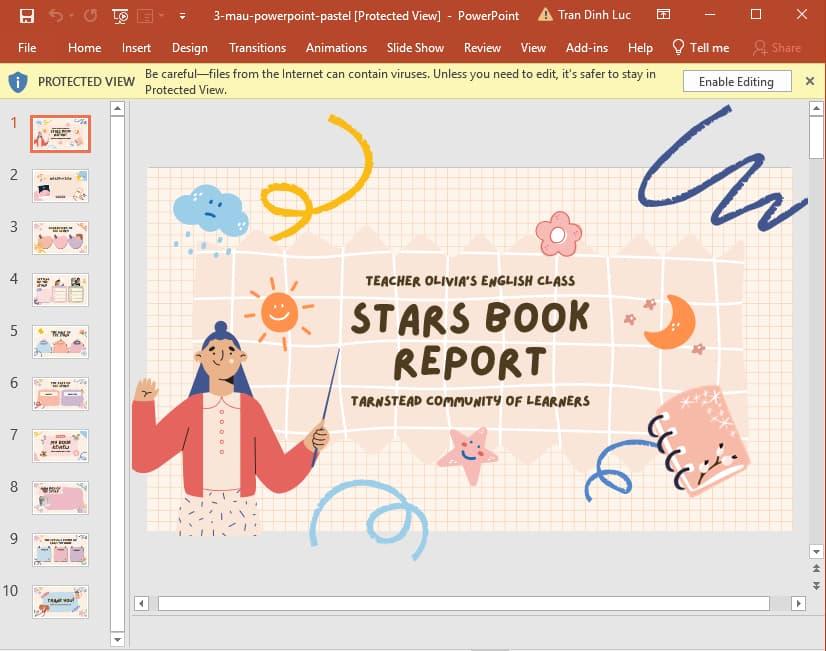Close the Protected View message bar

click(x=810, y=82)
